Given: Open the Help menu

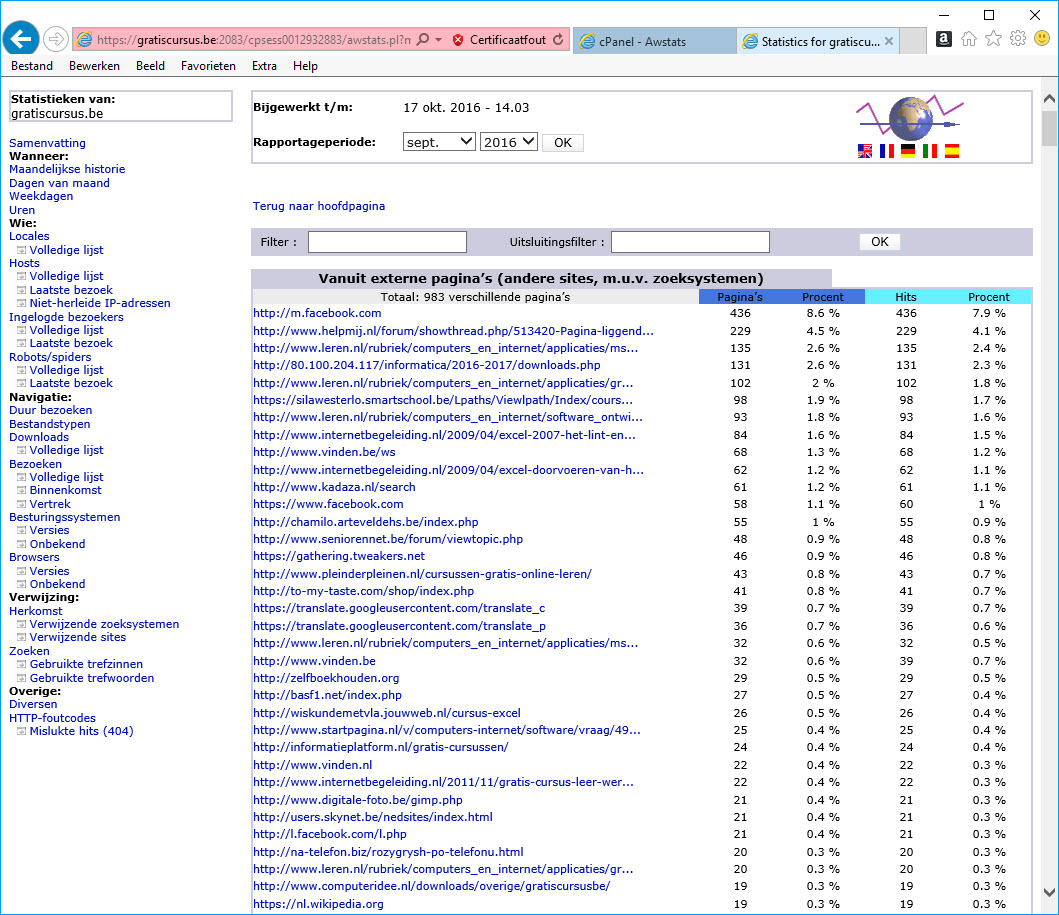Looking at the screenshot, I should 305,66.
